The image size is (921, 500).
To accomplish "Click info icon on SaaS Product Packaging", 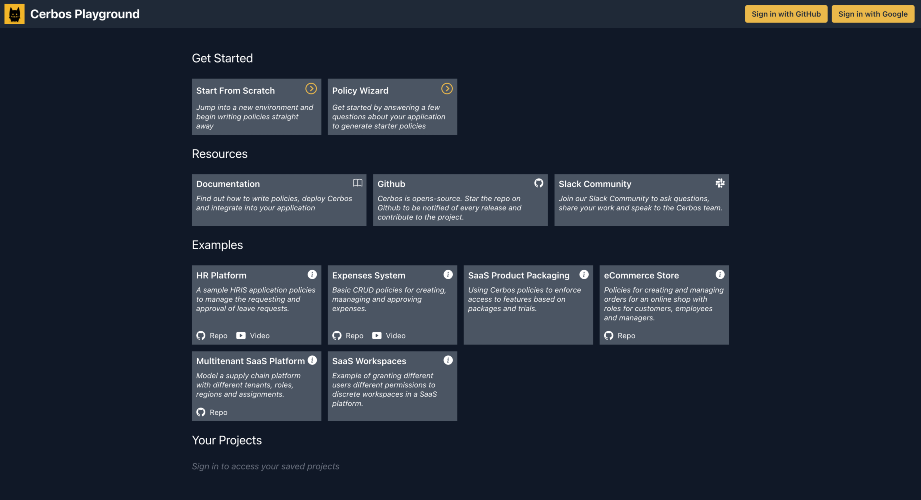I will tap(584, 274).
